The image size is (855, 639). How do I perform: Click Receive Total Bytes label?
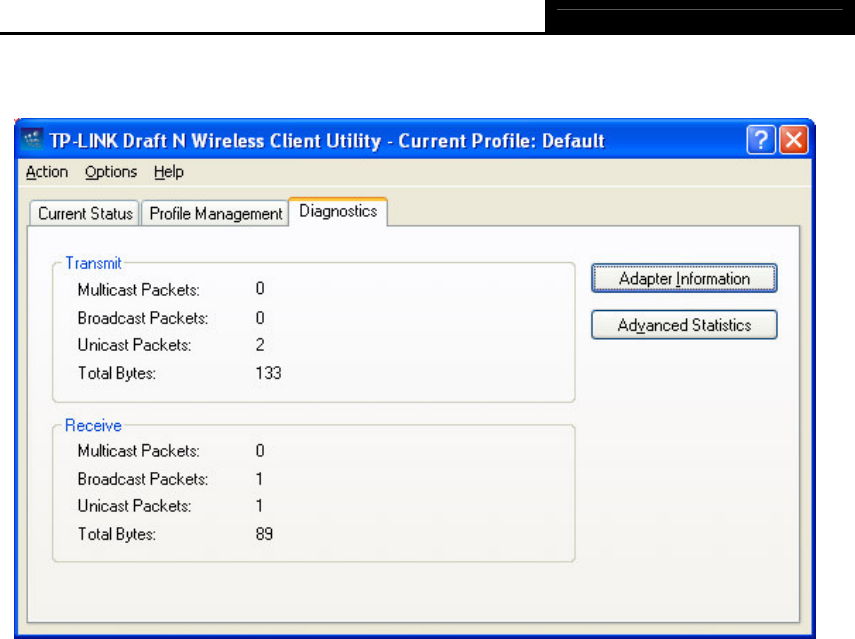tap(117, 534)
